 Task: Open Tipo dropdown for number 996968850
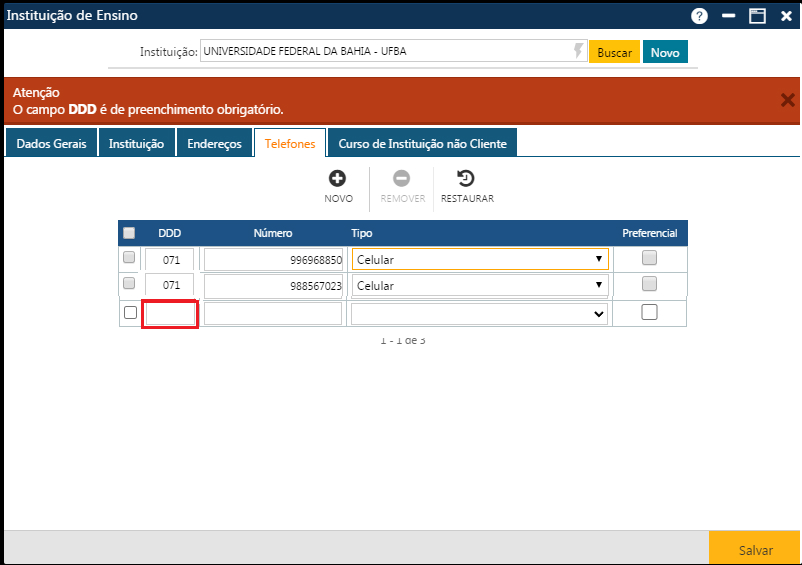480,259
